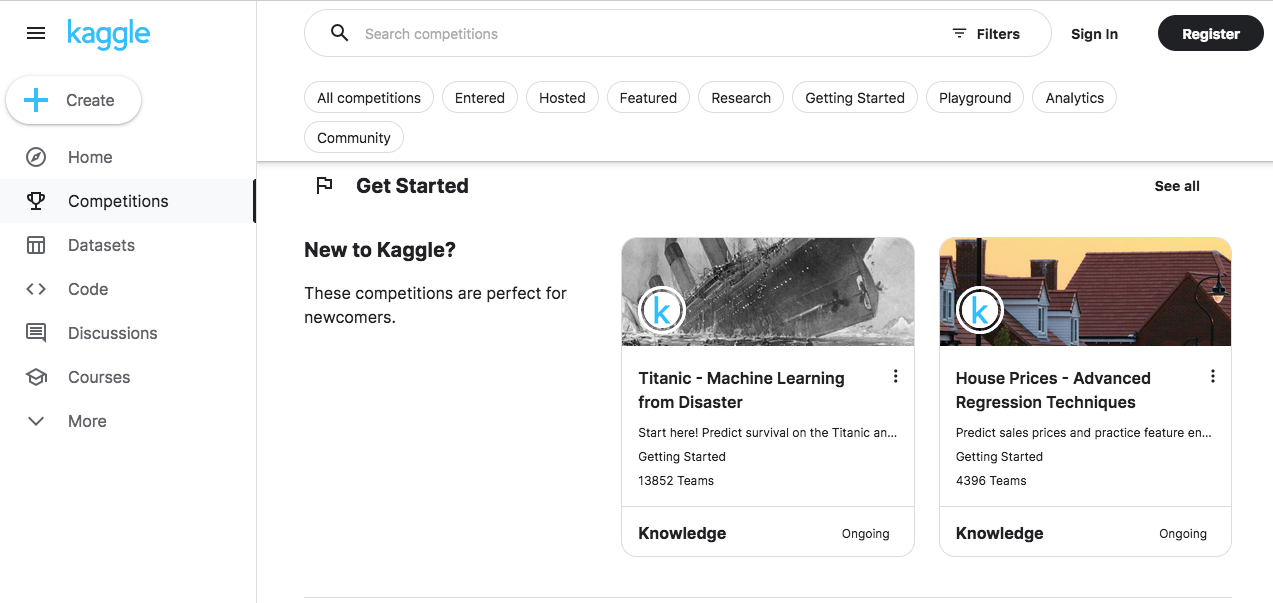
Task: Click 'Start here! Predict survival' description
Action: (x=768, y=433)
